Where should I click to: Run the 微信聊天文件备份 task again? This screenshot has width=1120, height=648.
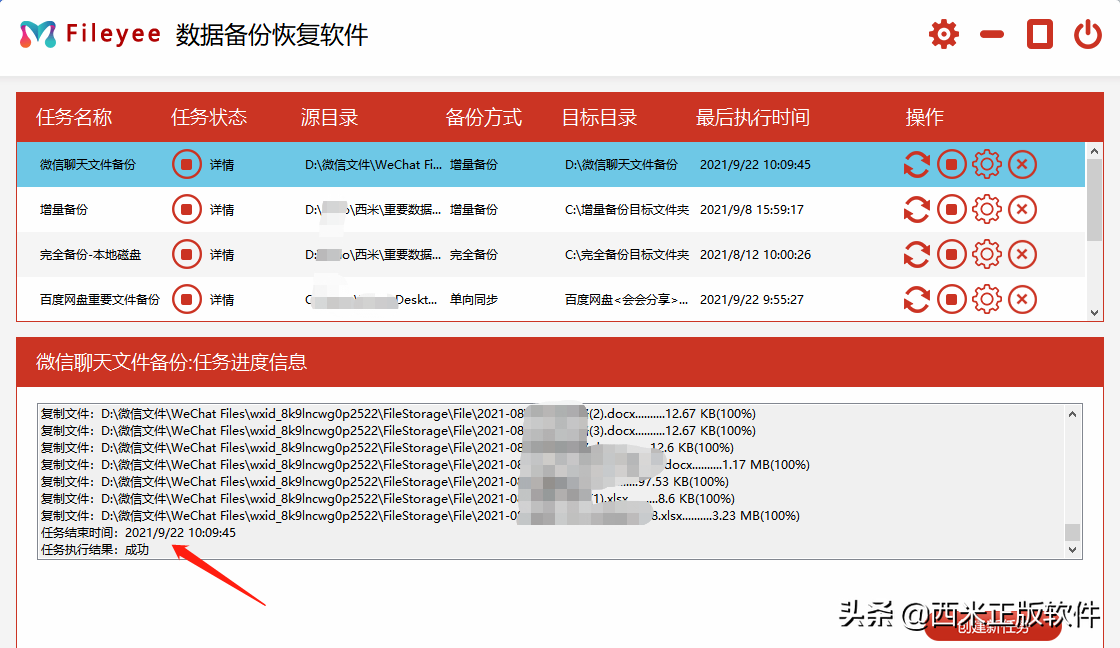[x=917, y=164]
